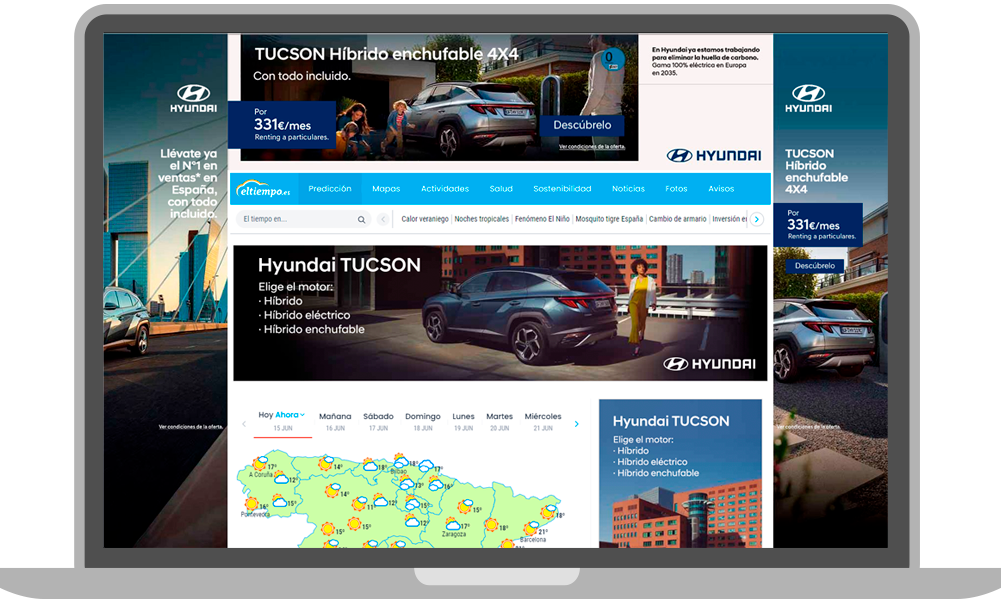Open the Fotos menu
Image resolution: width=1001 pixels, height=602 pixels.
tap(676, 189)
